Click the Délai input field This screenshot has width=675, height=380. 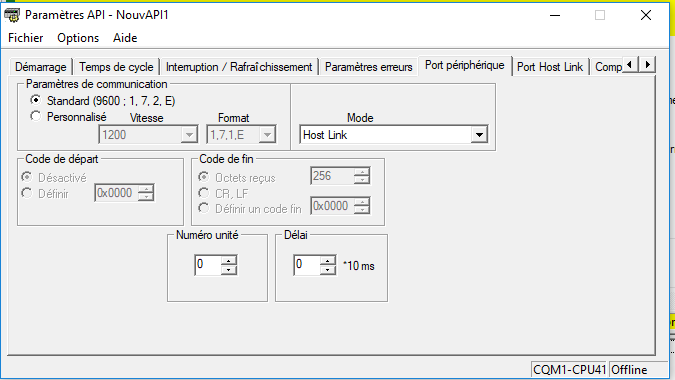(x=307, y=265)
